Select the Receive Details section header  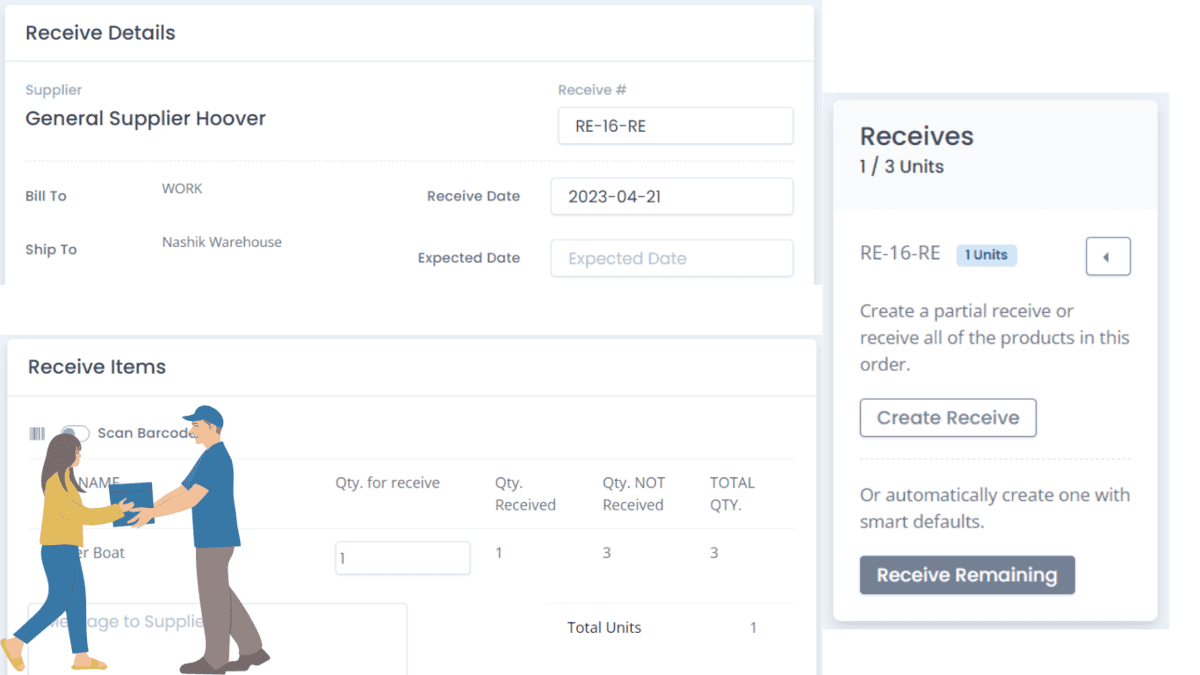(100, 33)
